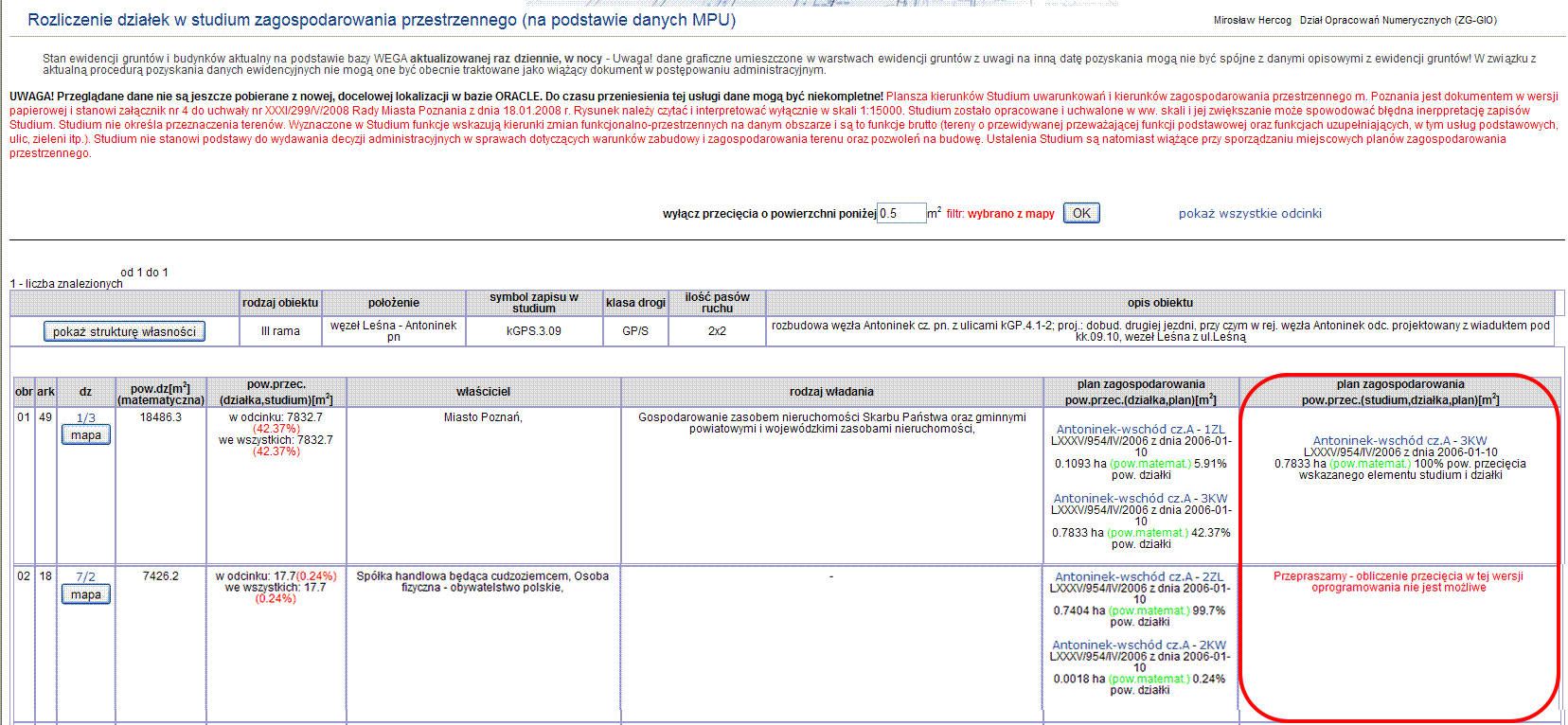Click '(pow.matemat.)' next to 0.7404 ha
Viewport: 1568px width, 725px height.
1149,610
